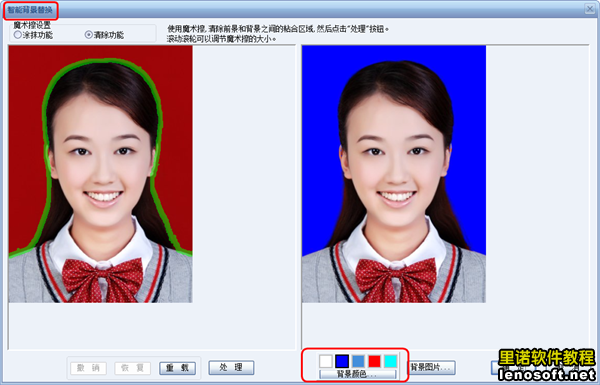Click the 处理 process button
This screenshot has width=600, height=385.
click(231, 367)
